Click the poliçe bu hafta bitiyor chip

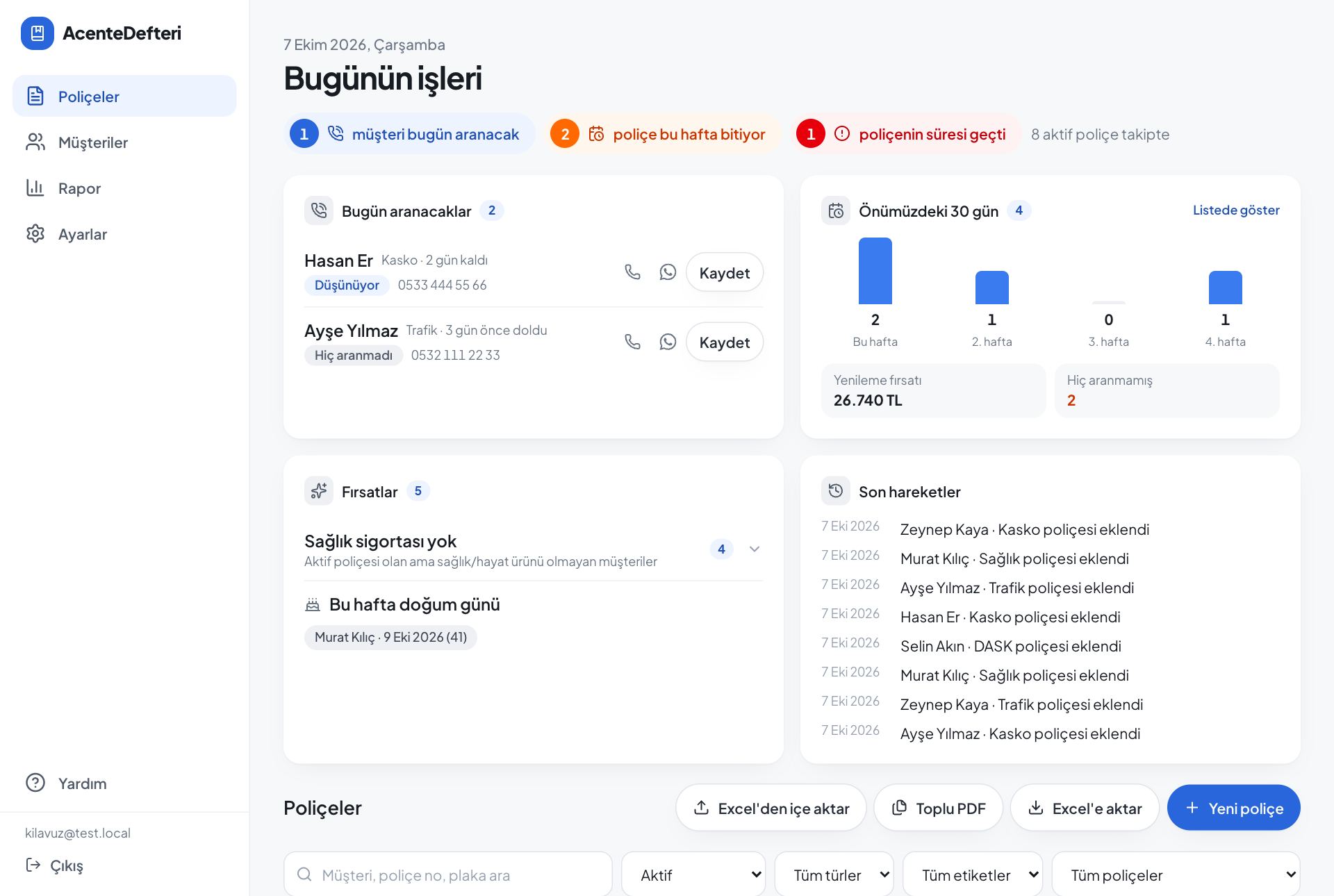coord(663,134)
